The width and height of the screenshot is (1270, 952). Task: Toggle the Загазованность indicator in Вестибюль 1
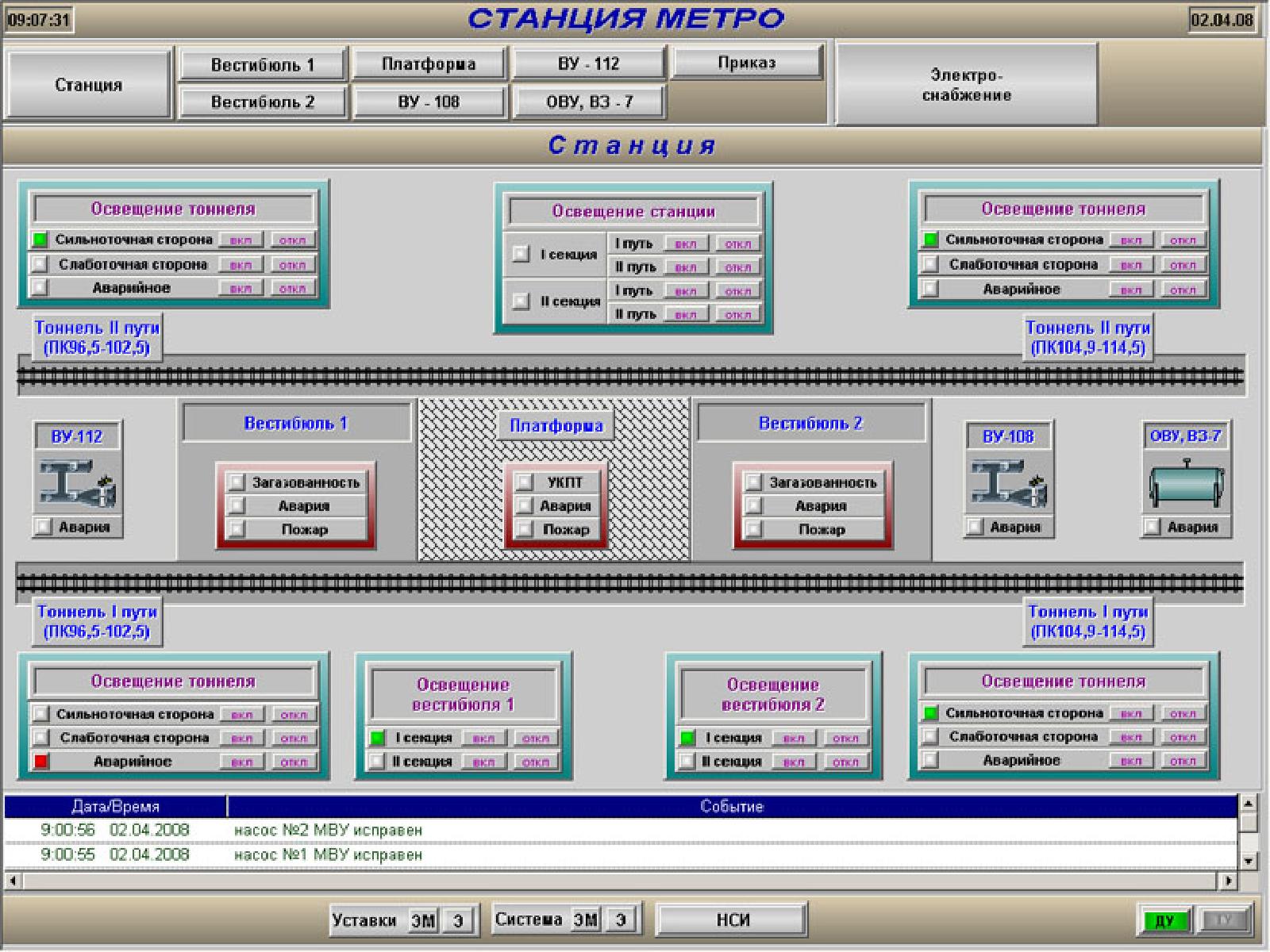(237, 482)
